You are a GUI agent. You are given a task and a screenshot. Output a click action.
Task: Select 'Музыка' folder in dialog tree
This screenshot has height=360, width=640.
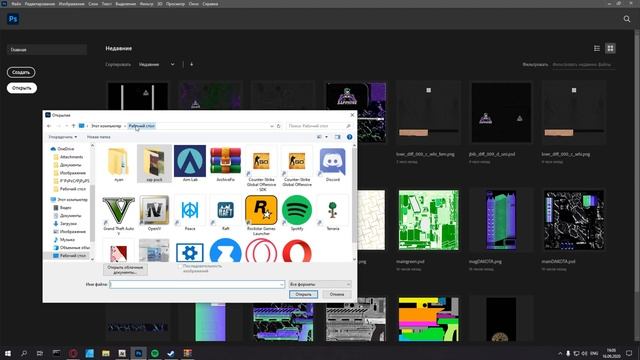(x=64, y=240)
